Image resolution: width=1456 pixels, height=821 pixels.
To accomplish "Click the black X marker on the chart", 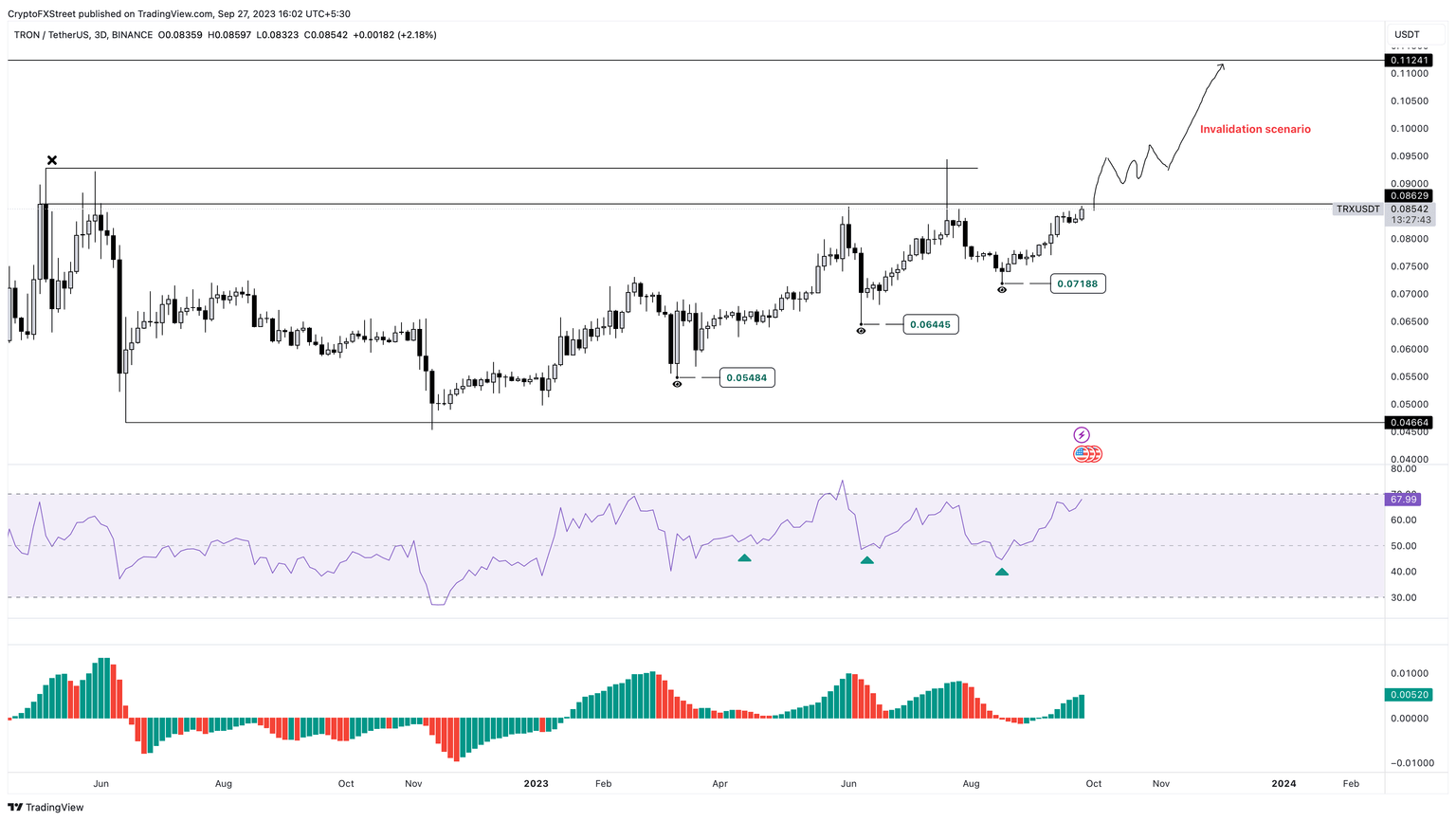I will click(x=52, y=160).
